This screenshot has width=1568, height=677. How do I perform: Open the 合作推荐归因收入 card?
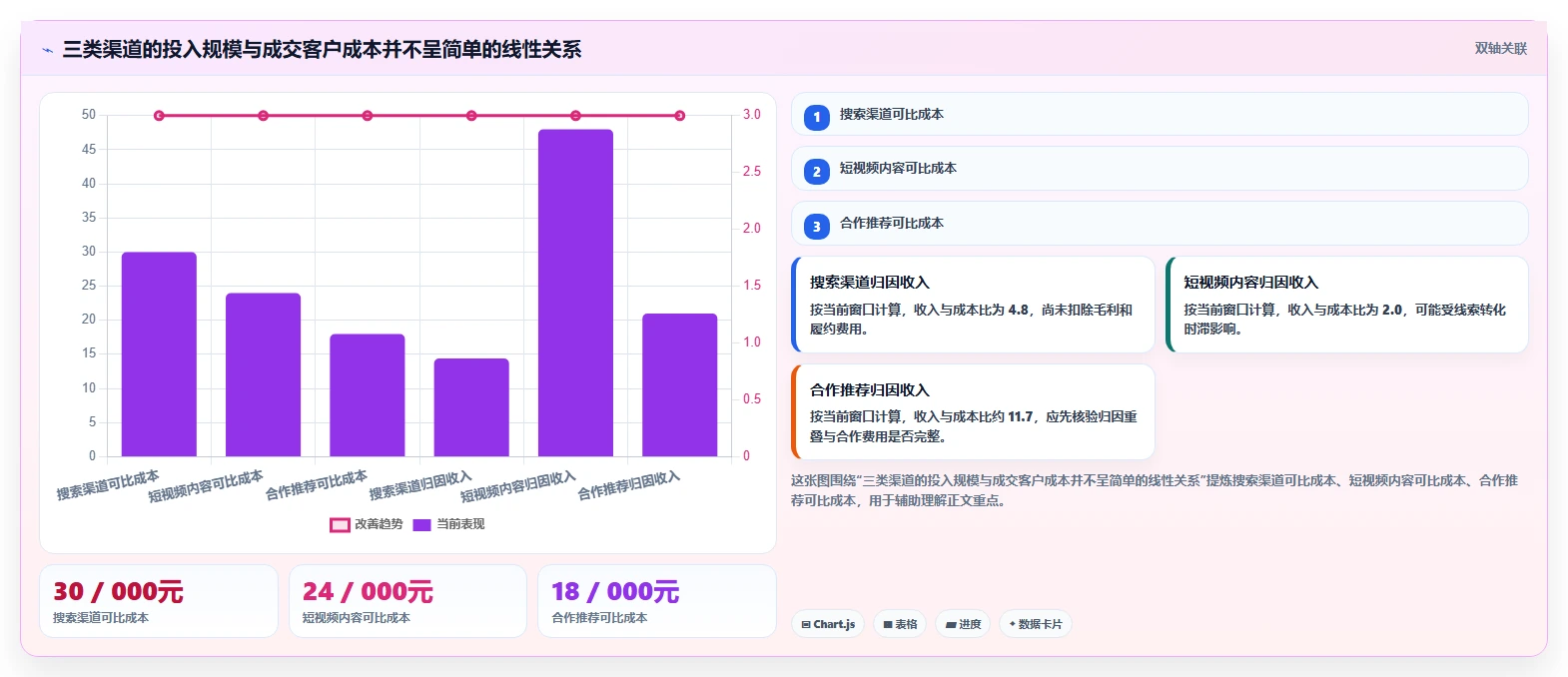pos(973,412)
